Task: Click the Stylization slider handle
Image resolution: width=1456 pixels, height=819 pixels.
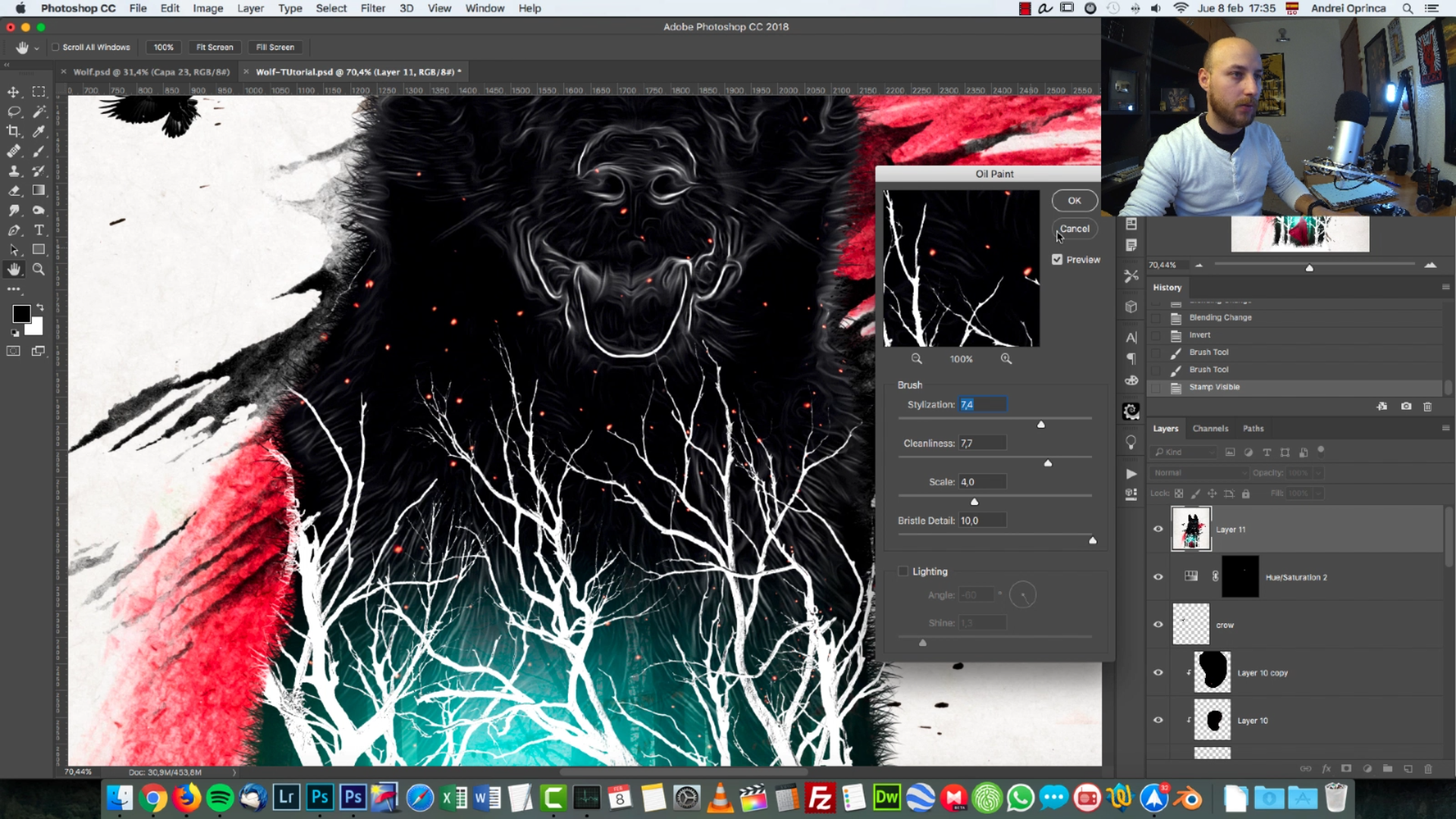Action: click(x=1041, y=425)
